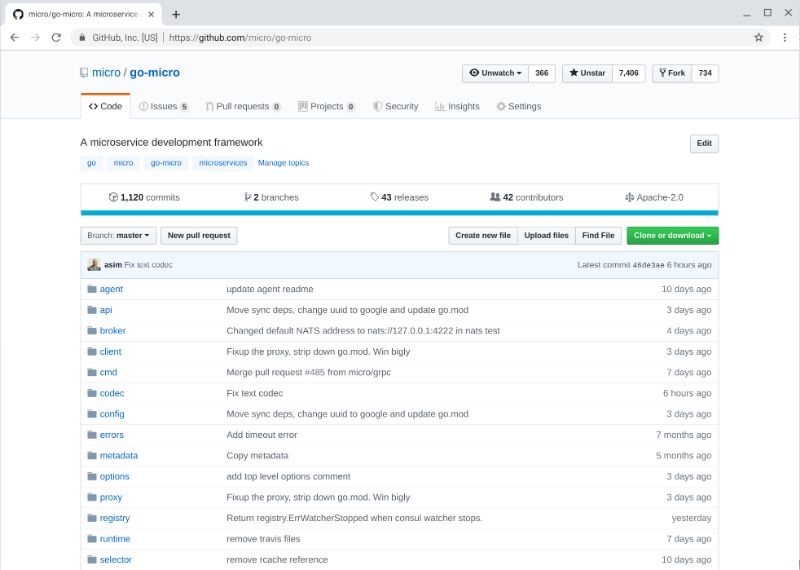Select the go-micro topic tag

click(166, 163)
